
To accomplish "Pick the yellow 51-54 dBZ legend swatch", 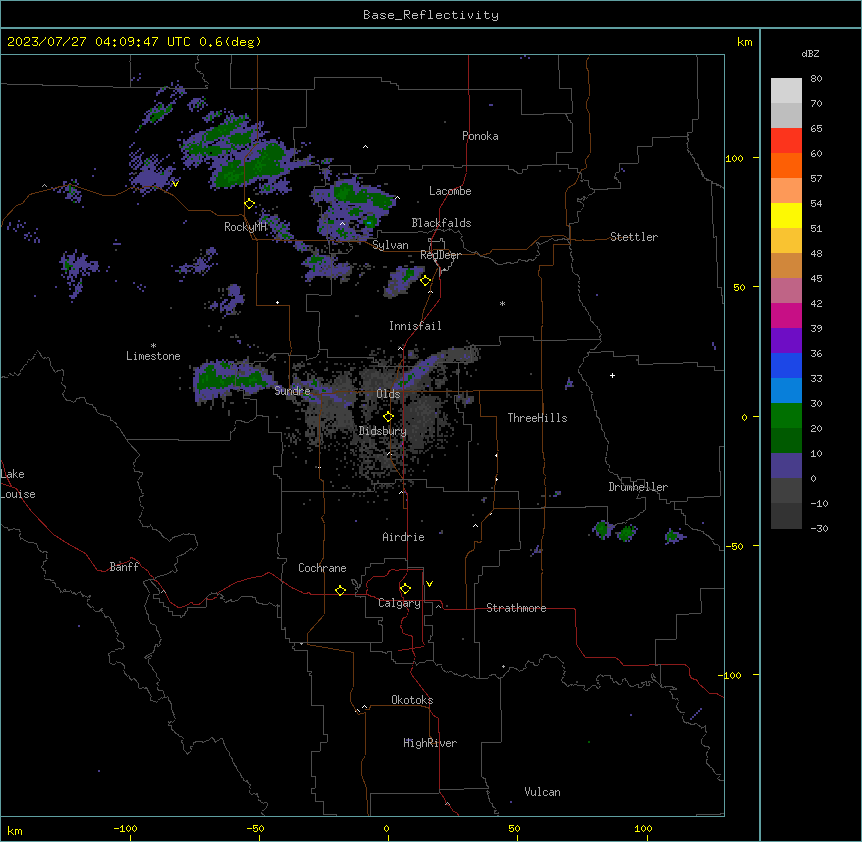I will [x=786, y=215].
